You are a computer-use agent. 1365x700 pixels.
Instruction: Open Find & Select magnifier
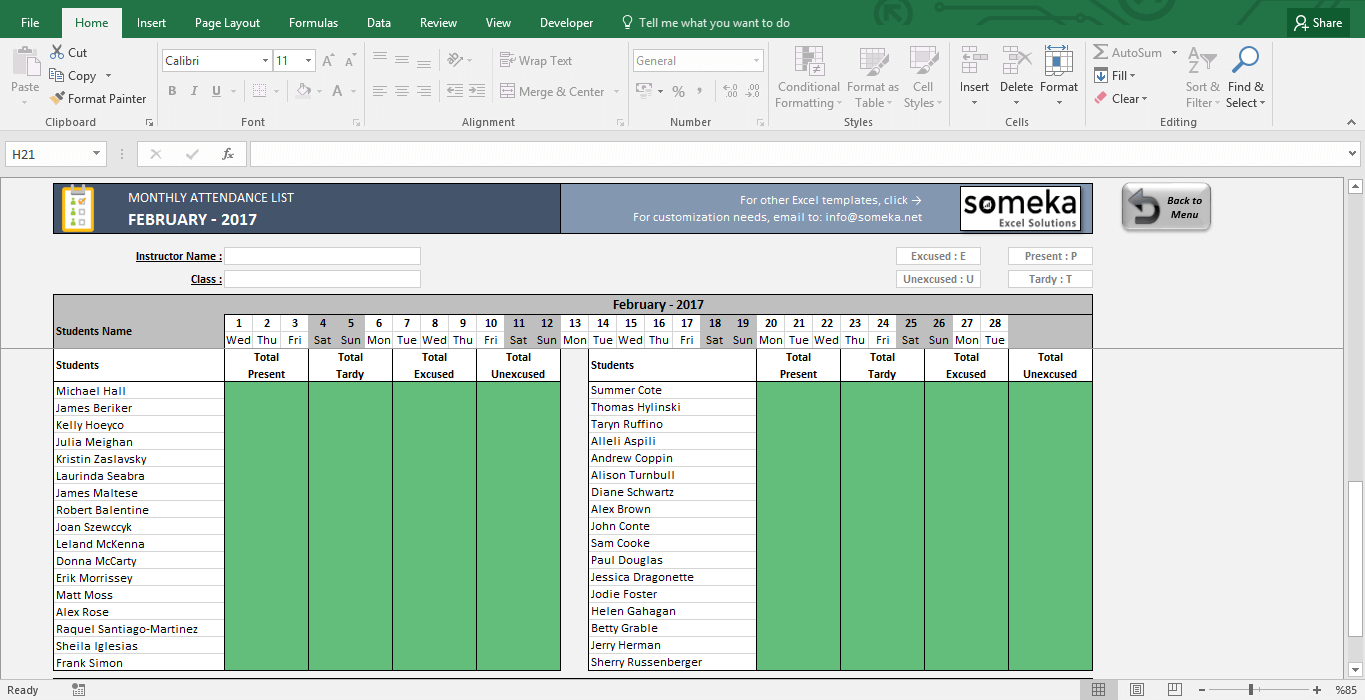pyautogui.click(x=1245, y=77)
